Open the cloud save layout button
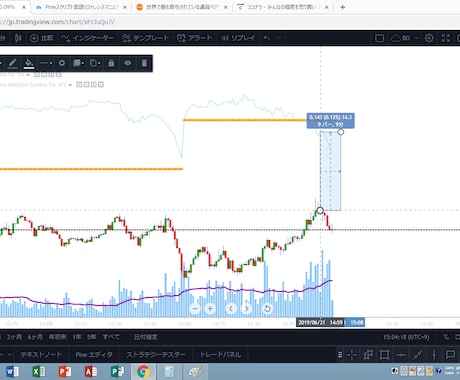 click(x=400, y=38)
